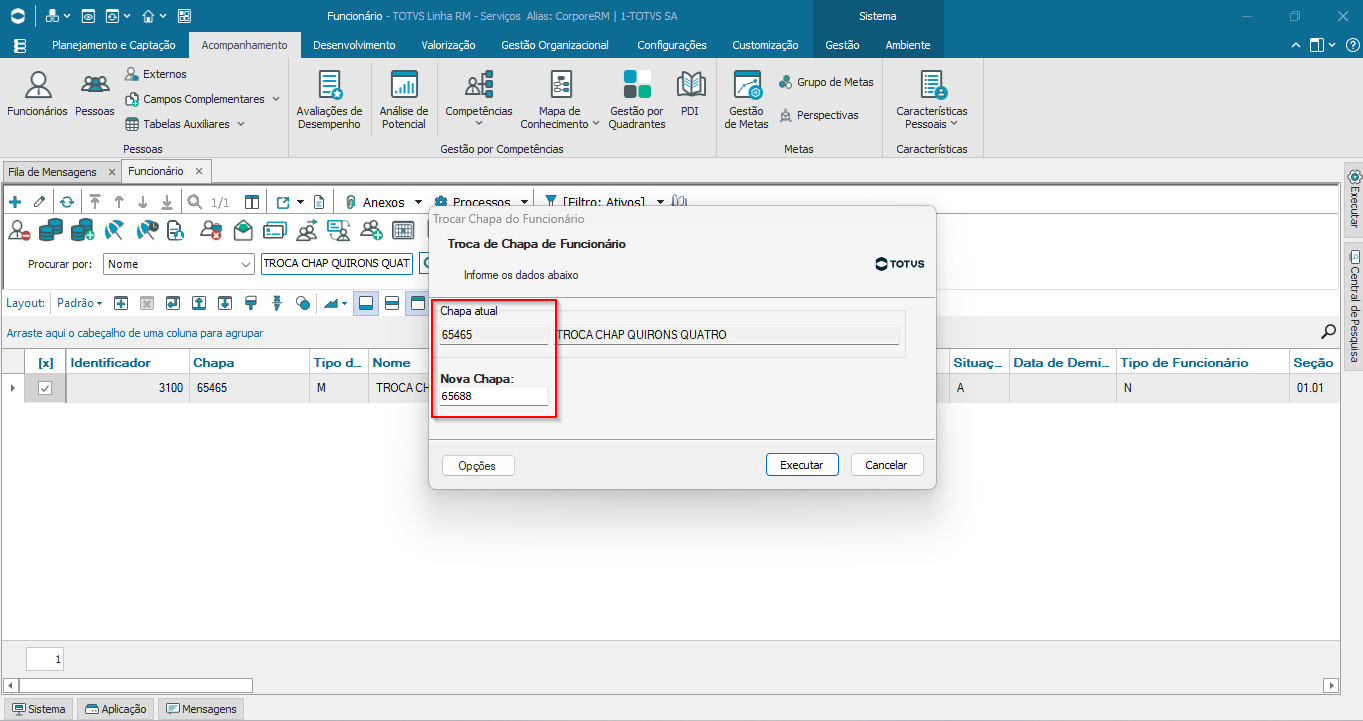Click the add people group icon

pyautogui.click(x=371, y=231)
